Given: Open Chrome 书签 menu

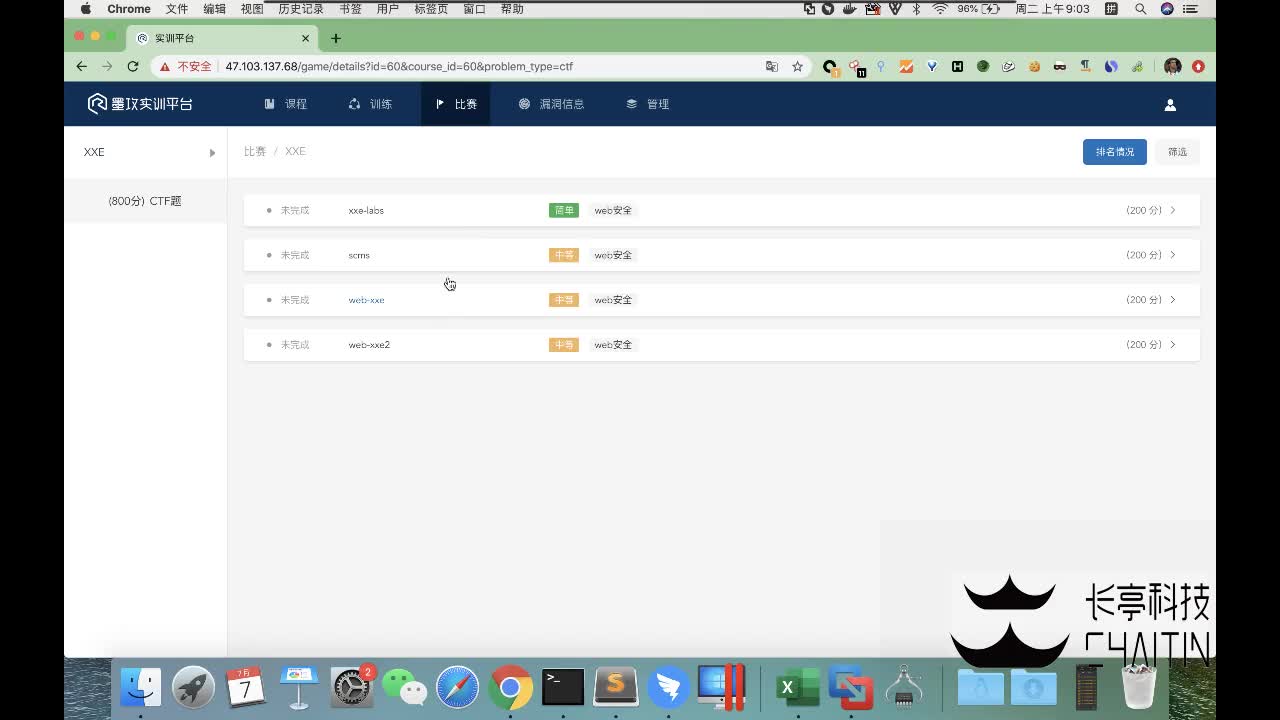Looking at the screenshot, I should click(350, 9).
